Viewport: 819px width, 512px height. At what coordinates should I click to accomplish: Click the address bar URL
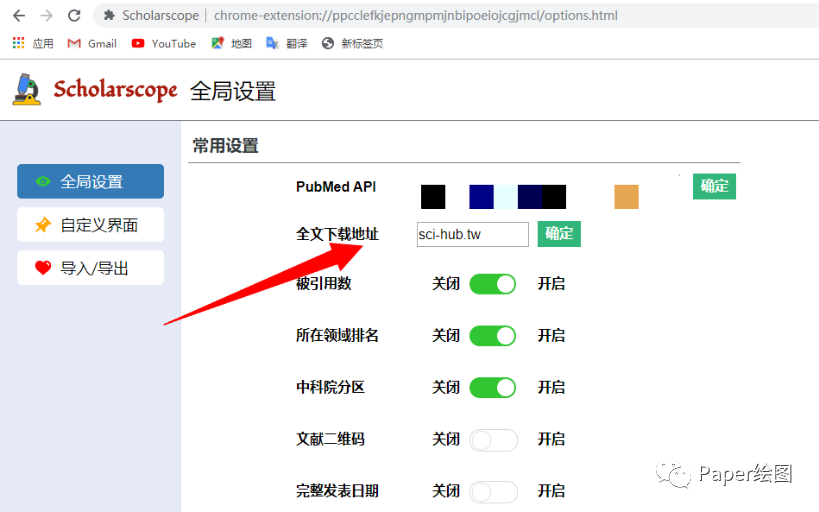pos(416,16)
